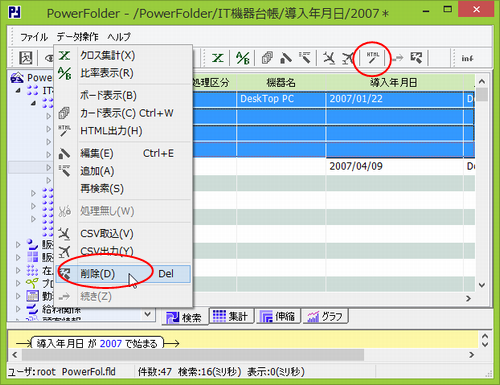Click the delete icon in the toolbar
Screen dimensions: 500x385
click(416, 58)
